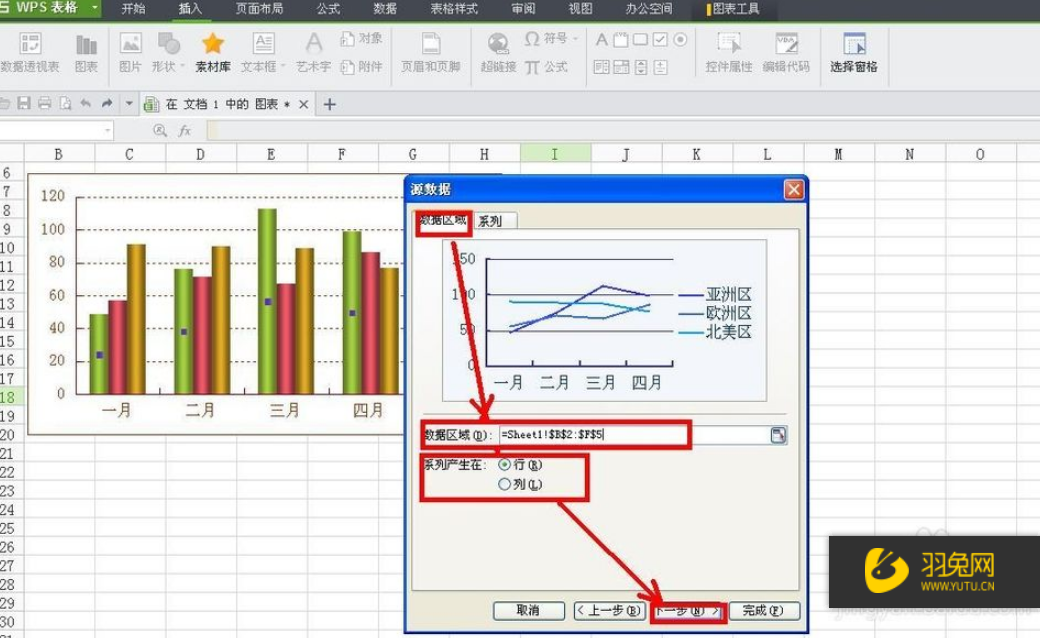
Task: Switch to the 开始 ribbon tab
Action: (133, 9)
